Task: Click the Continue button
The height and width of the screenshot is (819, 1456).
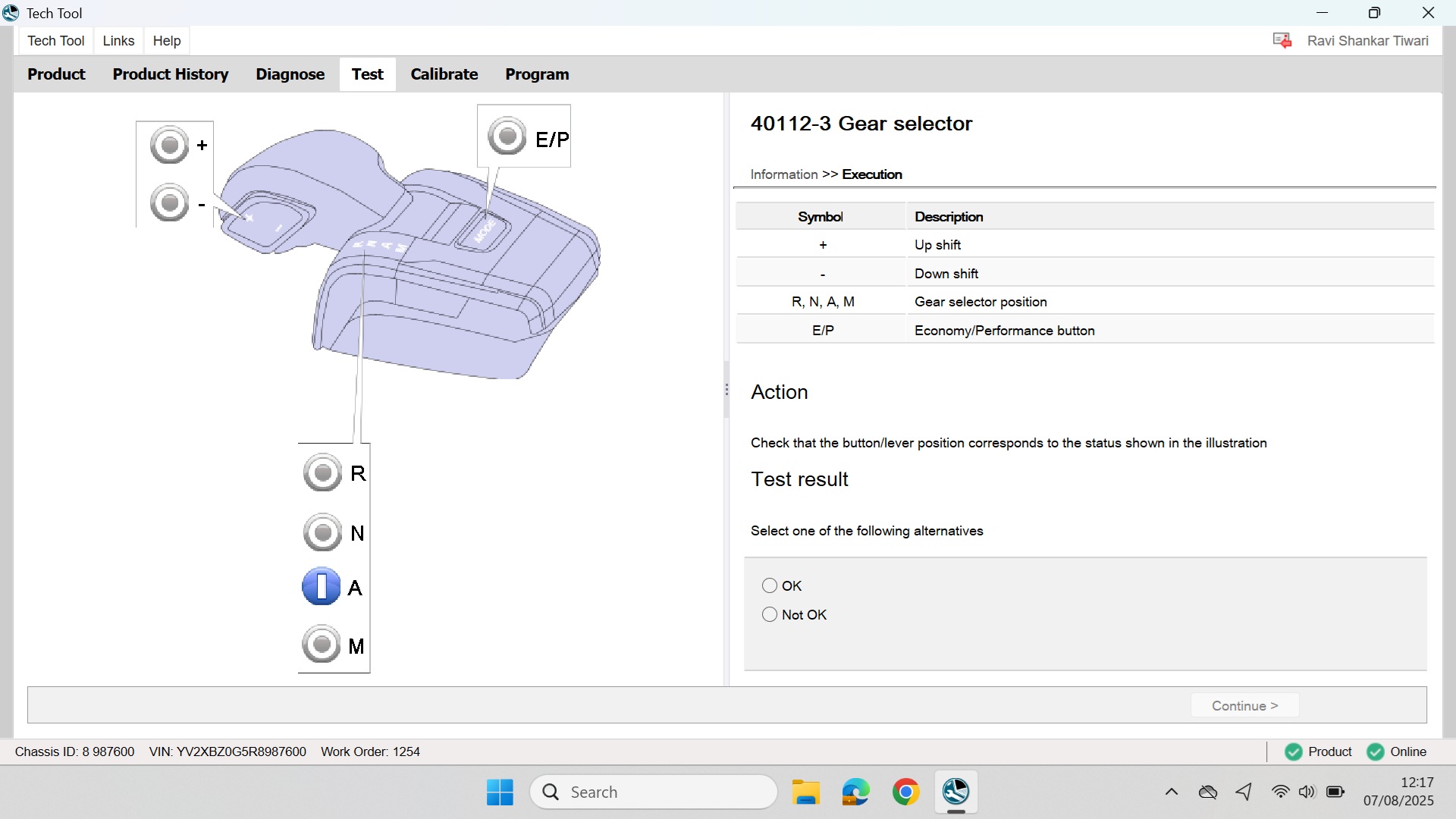Action: [x=1244, y=705]
